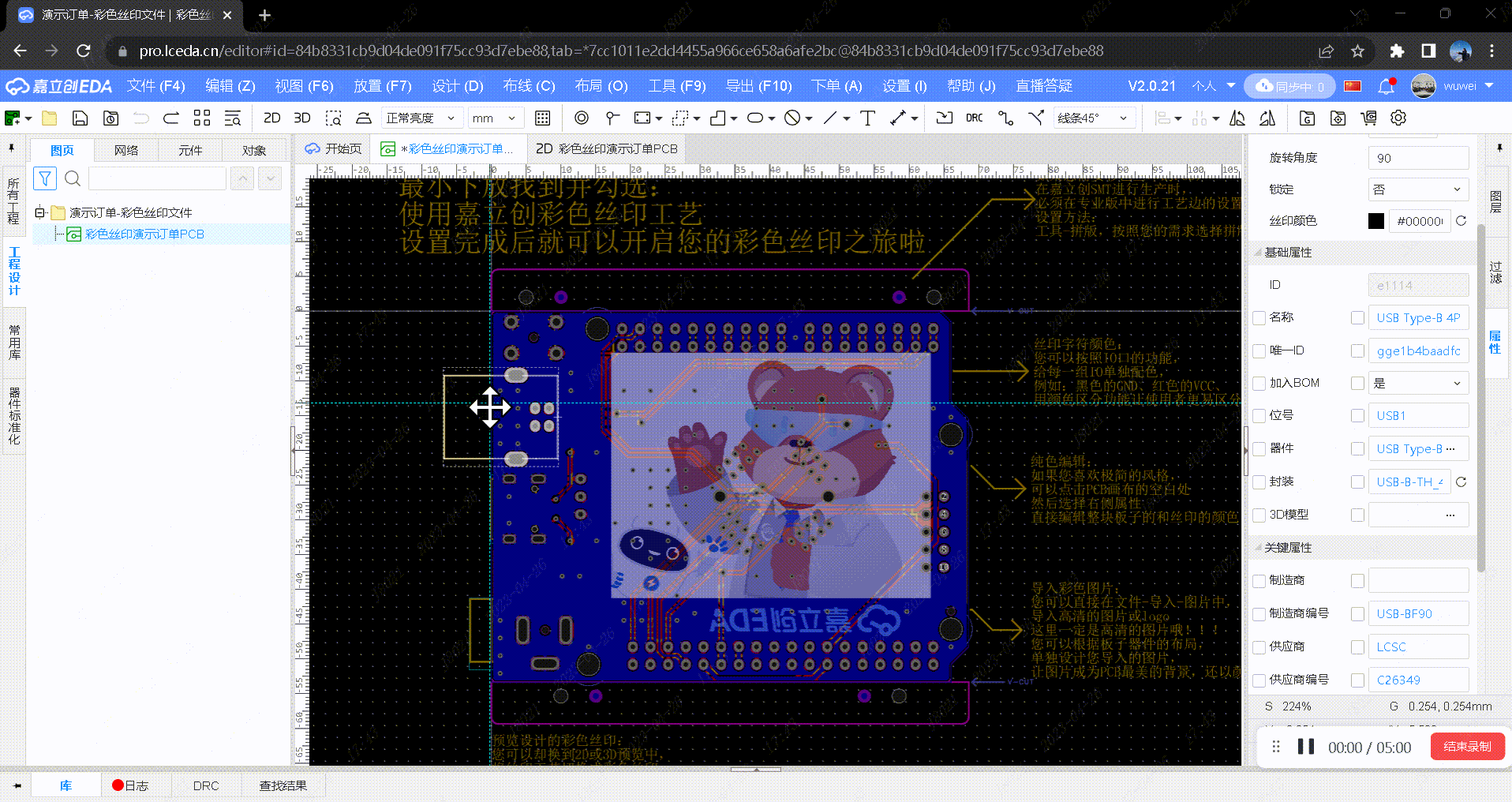Switch to the 3D view button
The image size is (1512, 802).
tap(302, 118)
